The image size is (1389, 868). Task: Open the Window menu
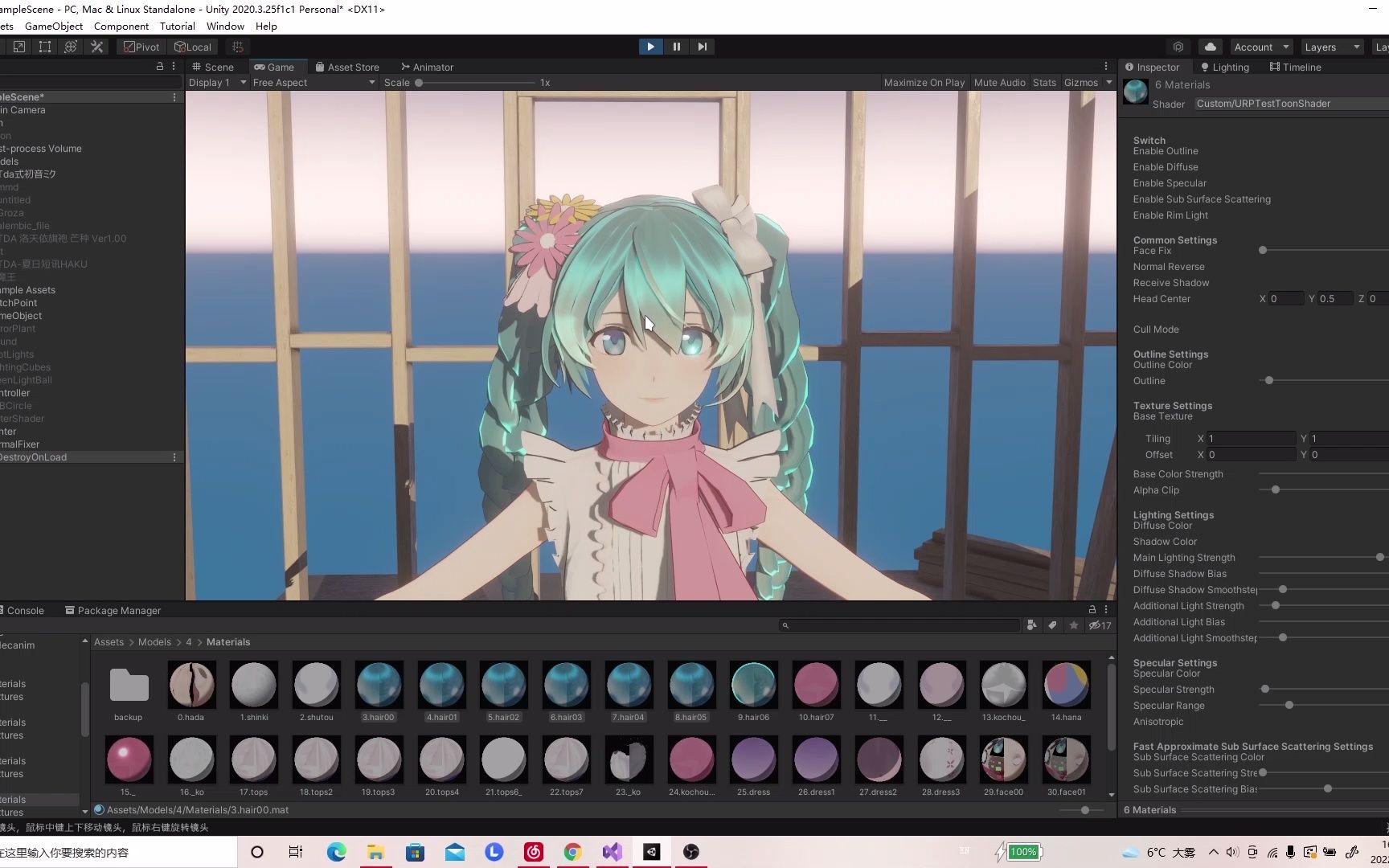225,27
